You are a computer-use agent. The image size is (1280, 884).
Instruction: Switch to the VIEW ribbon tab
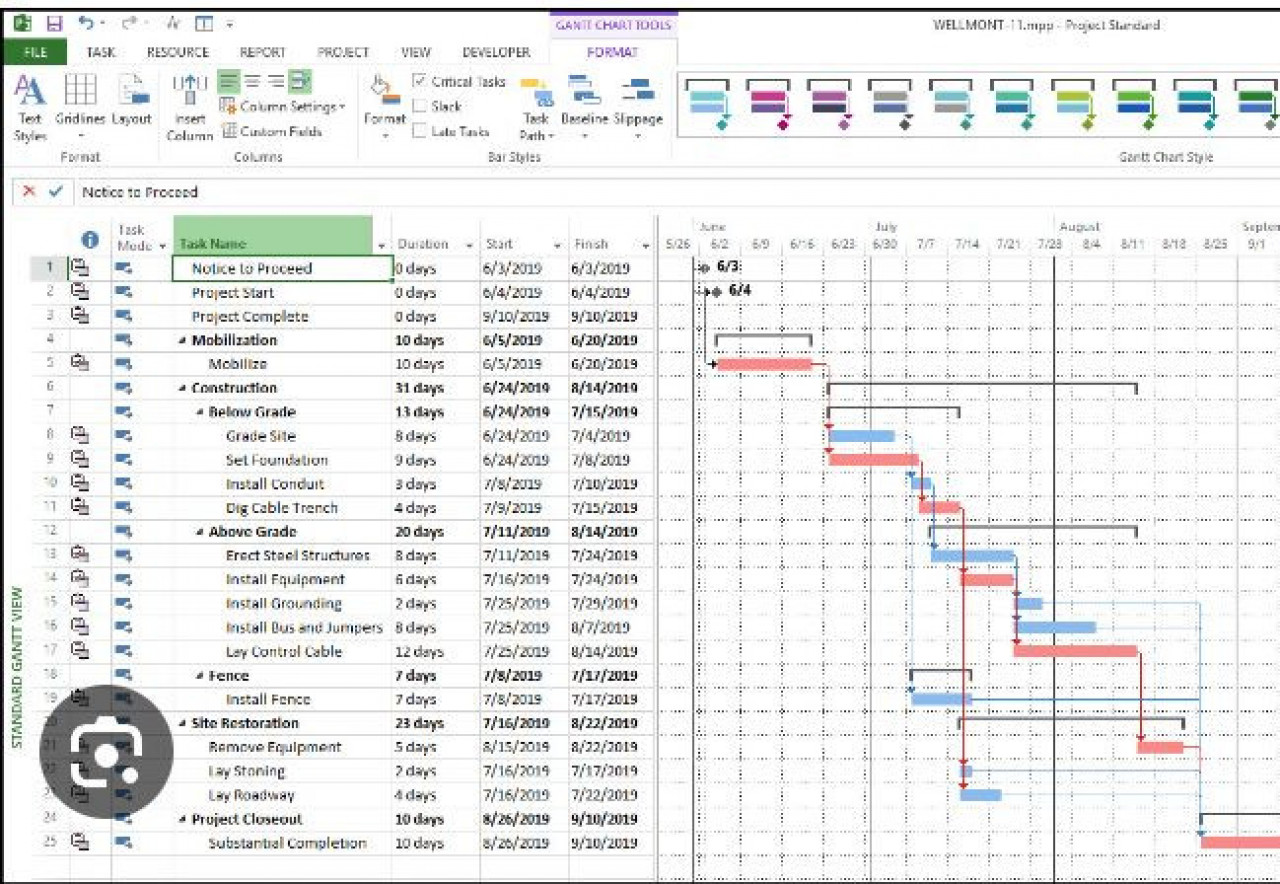416,52
